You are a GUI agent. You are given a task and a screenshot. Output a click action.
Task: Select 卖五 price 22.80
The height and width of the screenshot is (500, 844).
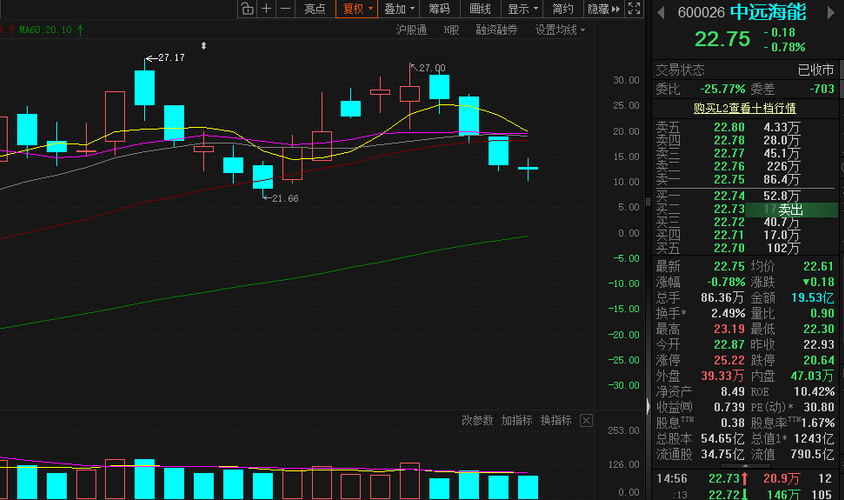[x=729, y=128]
